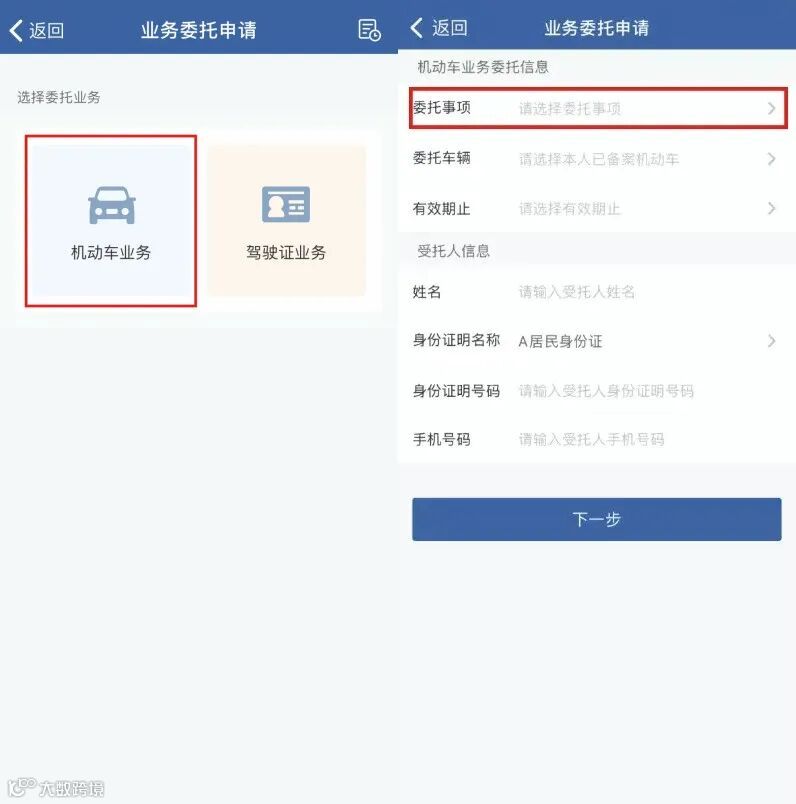Expand the 有效期止 chevron arrow
This screenshot has height=804, width=796.
[771, 208]
